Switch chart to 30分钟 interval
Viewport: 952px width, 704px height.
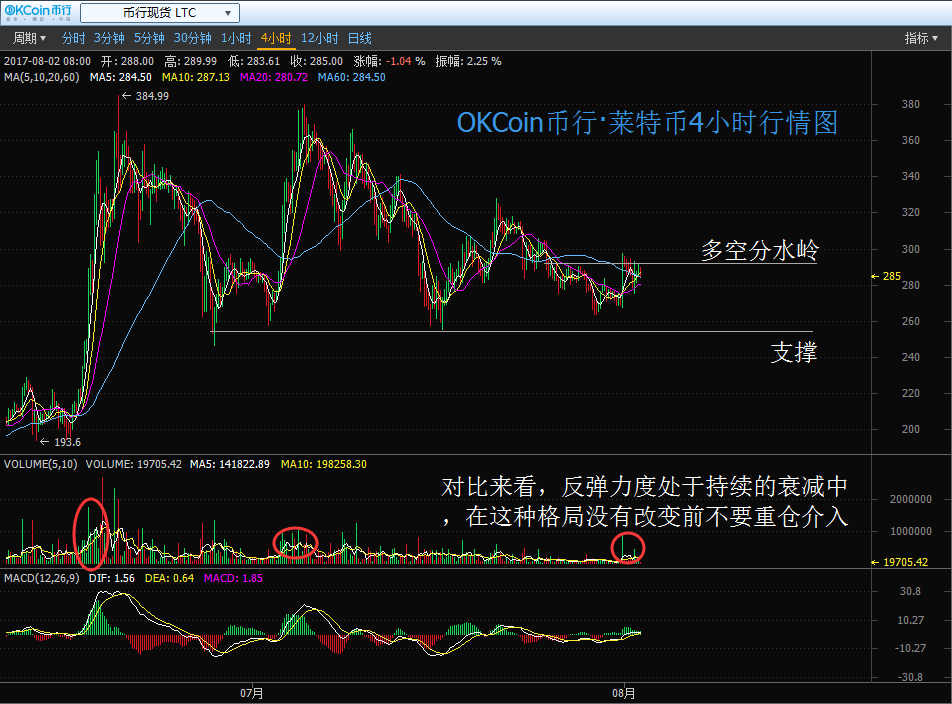point(192,38)
